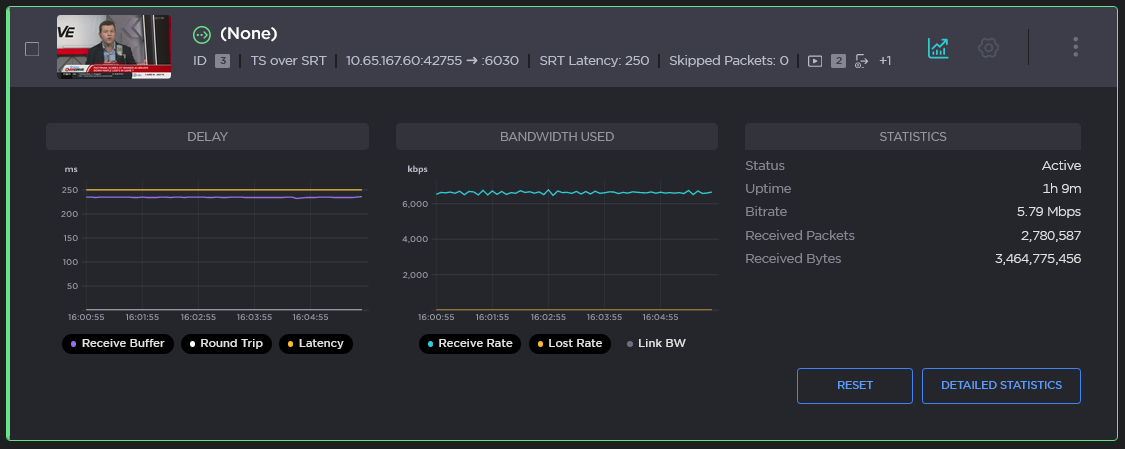Enable the Link BW series

click(655, 343)
